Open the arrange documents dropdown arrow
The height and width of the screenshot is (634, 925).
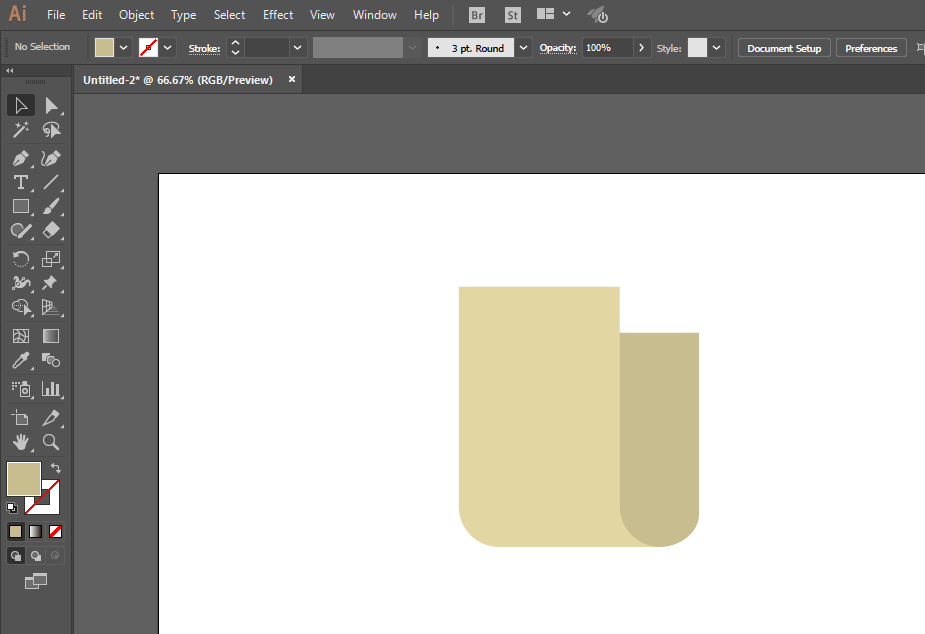tap(566, 14)
